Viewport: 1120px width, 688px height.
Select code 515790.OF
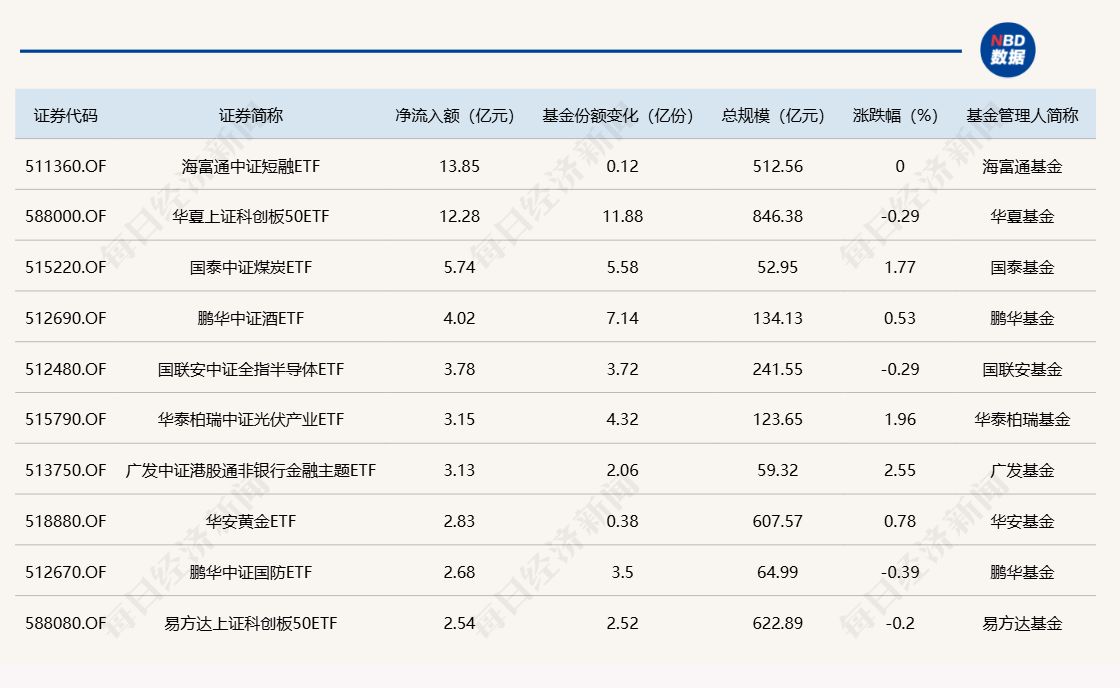point(66,419)
